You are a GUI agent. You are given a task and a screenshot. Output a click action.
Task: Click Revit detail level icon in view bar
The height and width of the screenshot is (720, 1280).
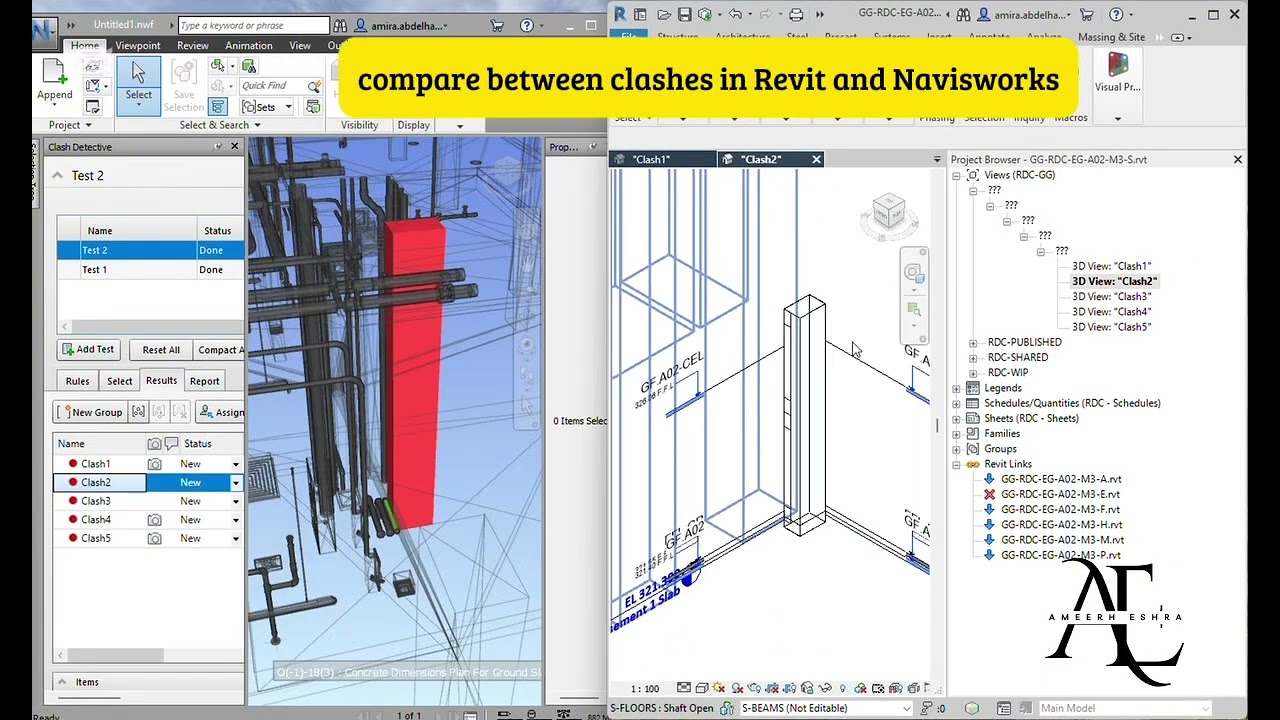pyautogui.click(x=684, y=688)
